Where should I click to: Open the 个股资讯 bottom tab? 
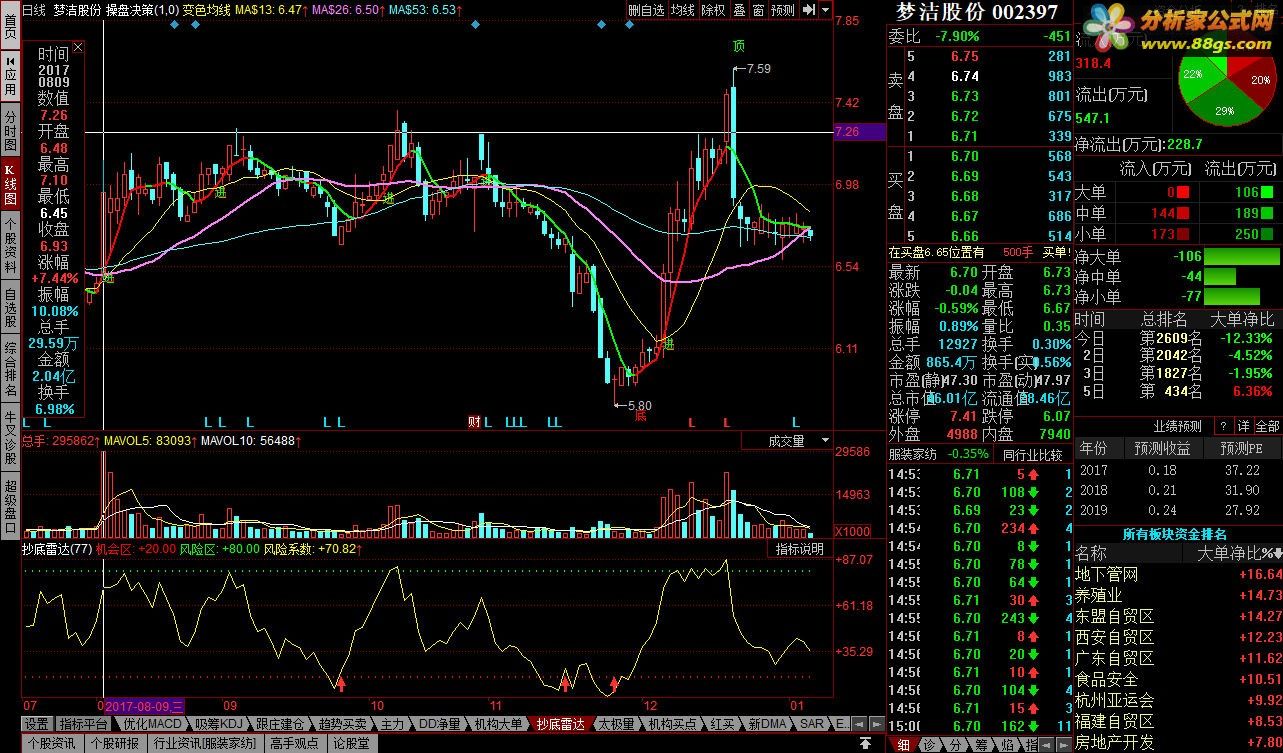(x=51, y=743)
